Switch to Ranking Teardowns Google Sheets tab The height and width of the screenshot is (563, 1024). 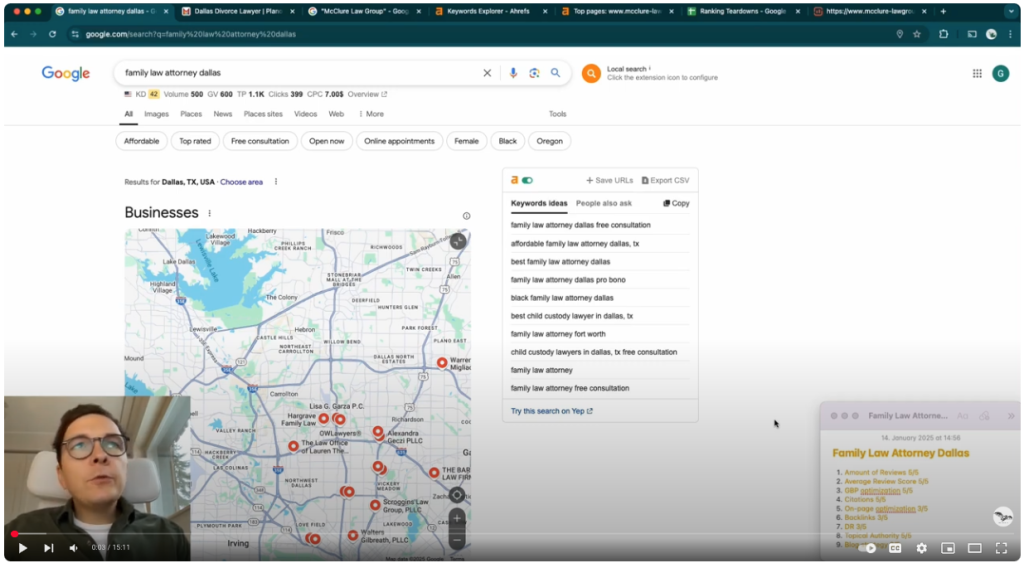tap(742, 11)
